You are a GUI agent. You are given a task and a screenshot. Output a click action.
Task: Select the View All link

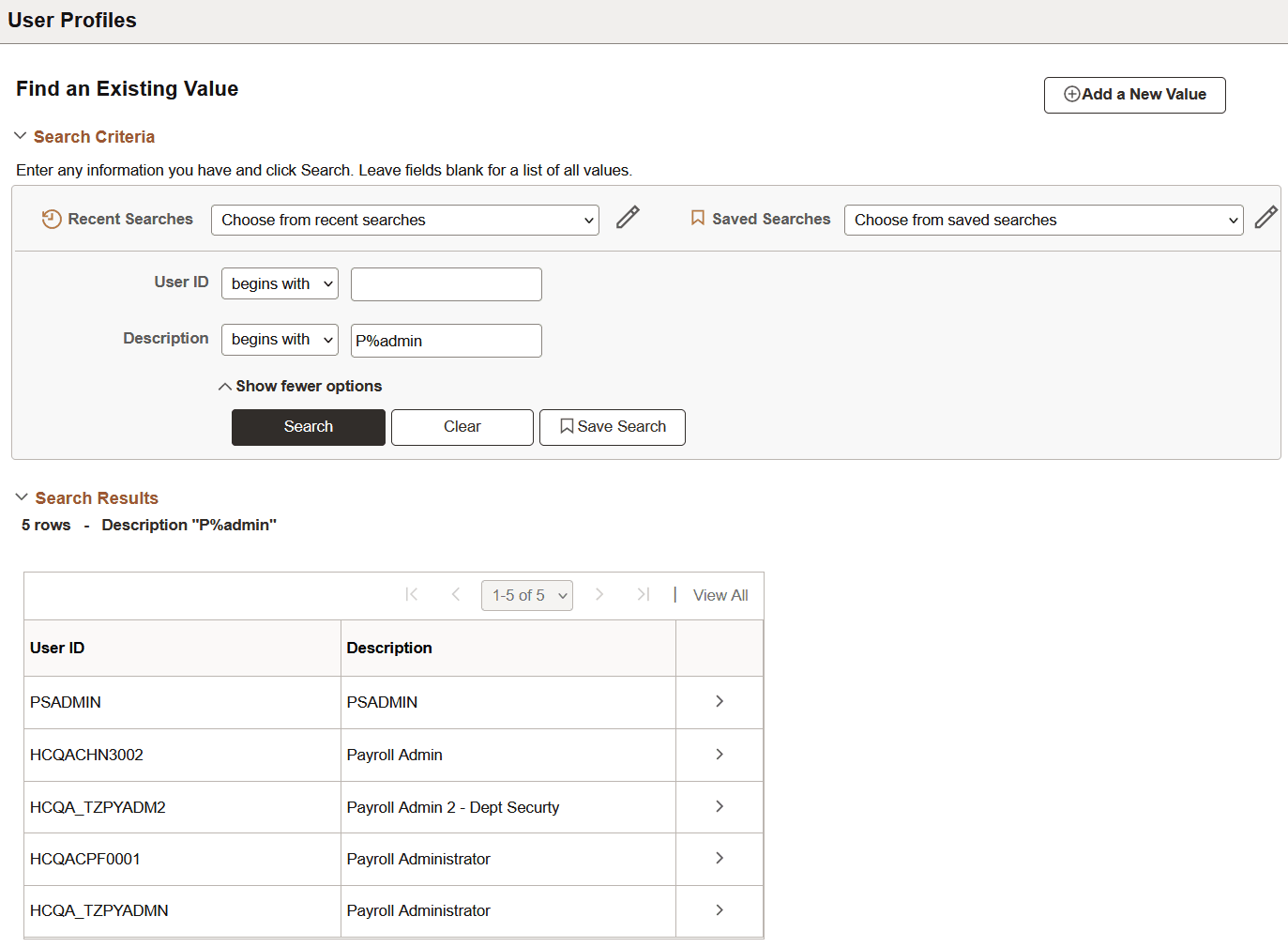pos(720,594)
